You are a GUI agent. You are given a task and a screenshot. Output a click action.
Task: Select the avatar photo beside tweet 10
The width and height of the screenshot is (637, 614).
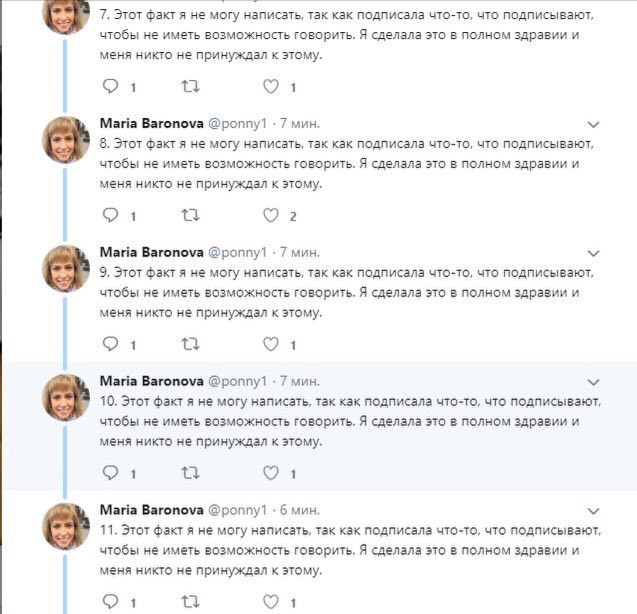tap(66, 397)
